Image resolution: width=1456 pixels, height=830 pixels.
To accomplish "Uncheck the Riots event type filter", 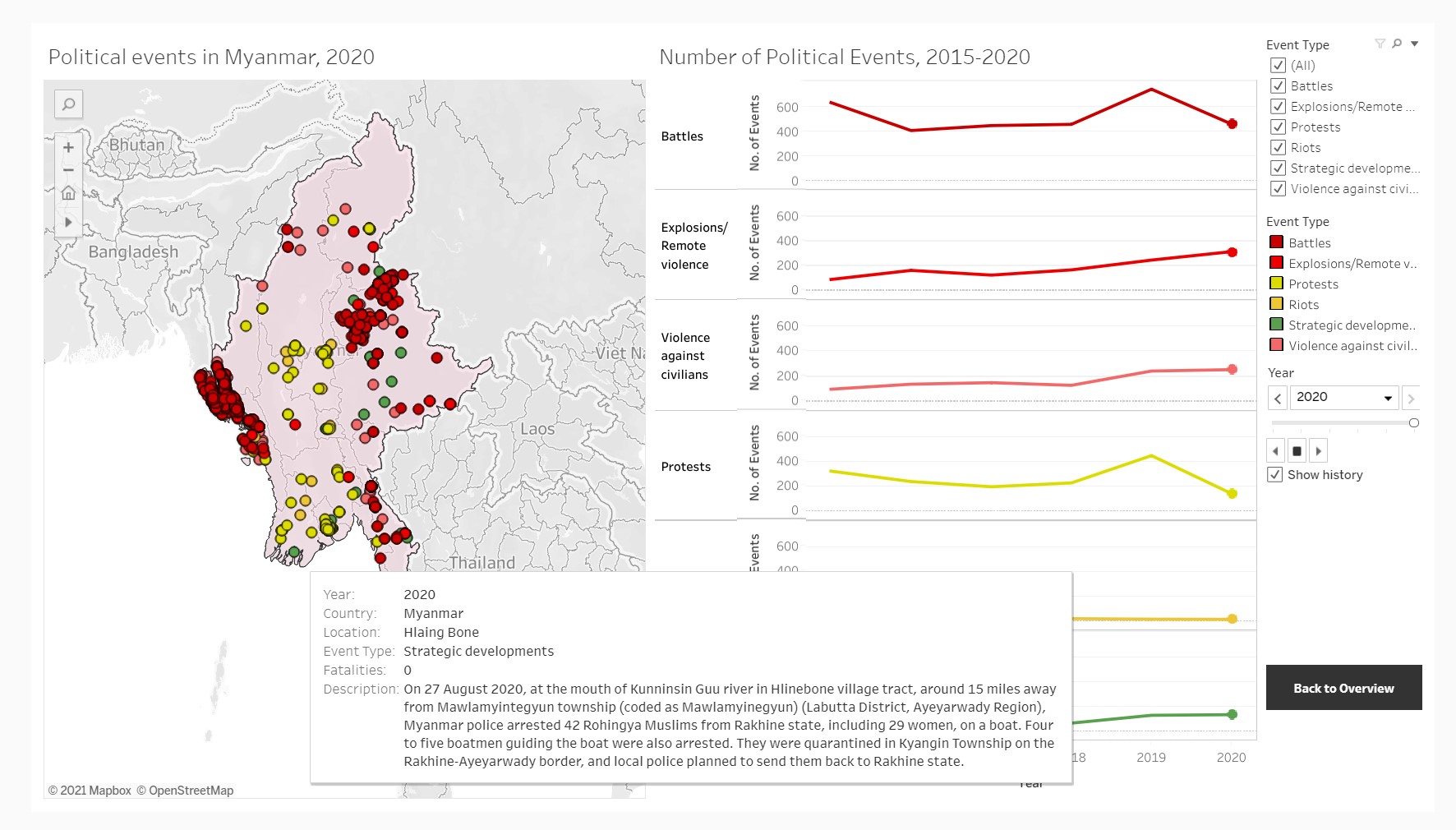I will point(1278,147).
